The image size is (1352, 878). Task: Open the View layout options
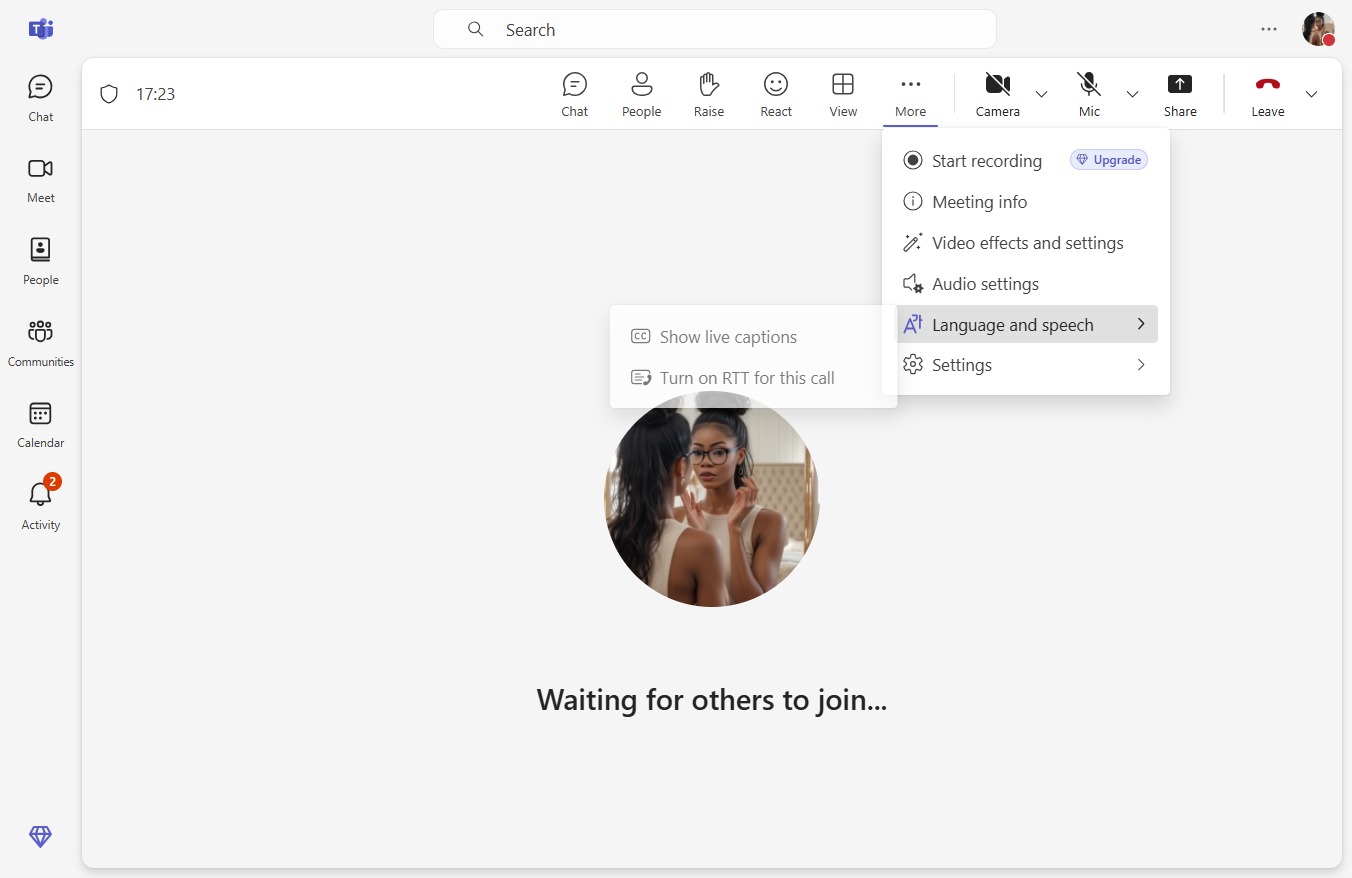tap(843, 95)
